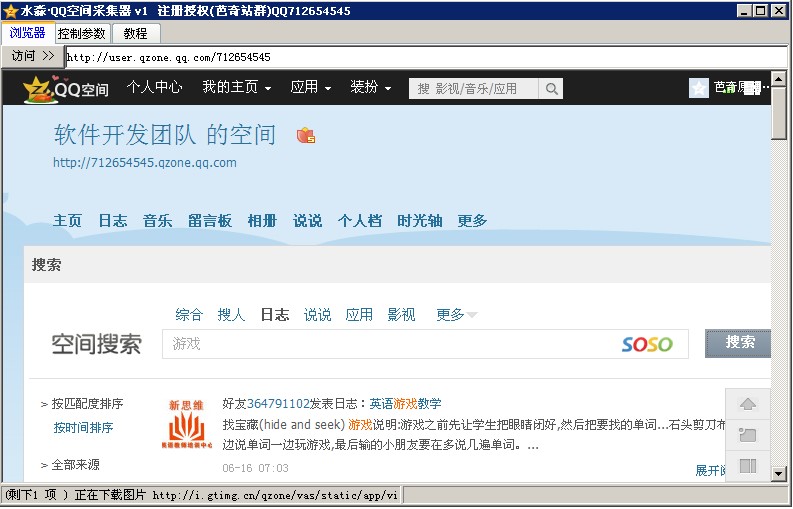Open friend 364791102 profile link

tap(278, 403)
